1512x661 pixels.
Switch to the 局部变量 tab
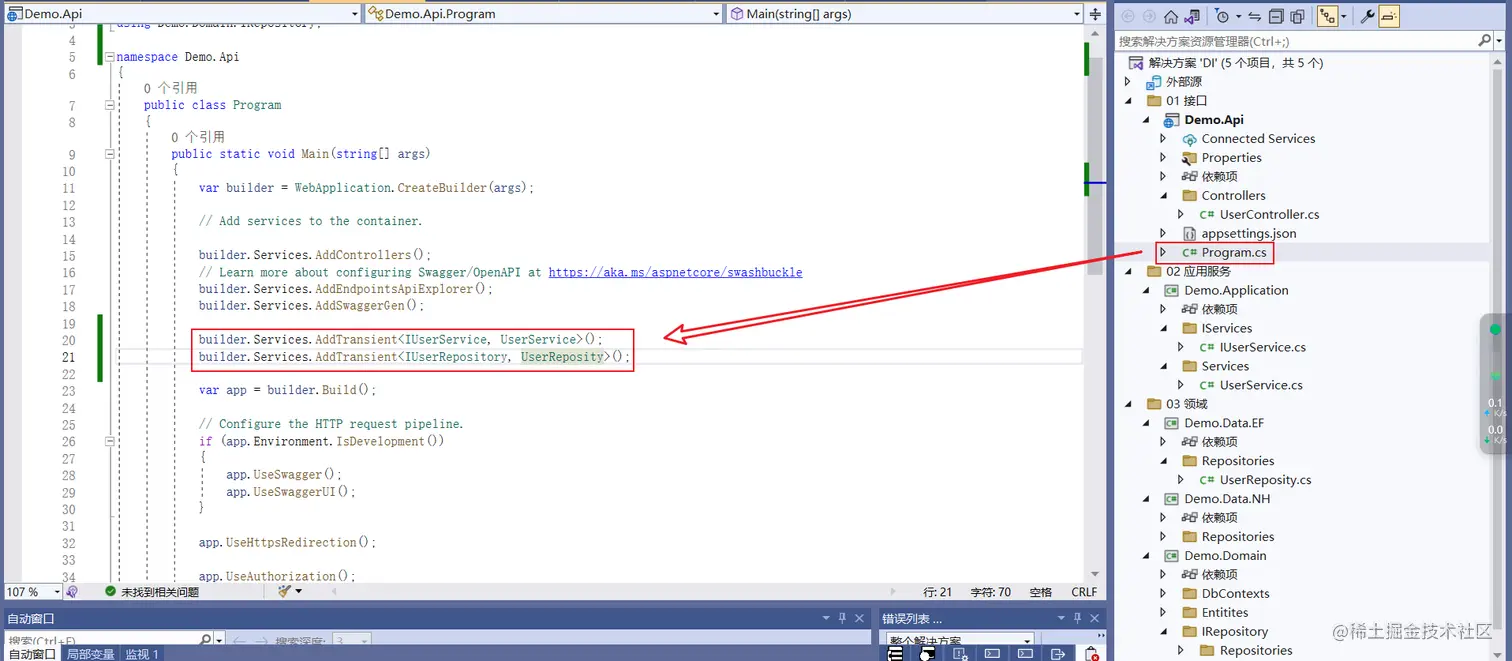pos(91,654)
